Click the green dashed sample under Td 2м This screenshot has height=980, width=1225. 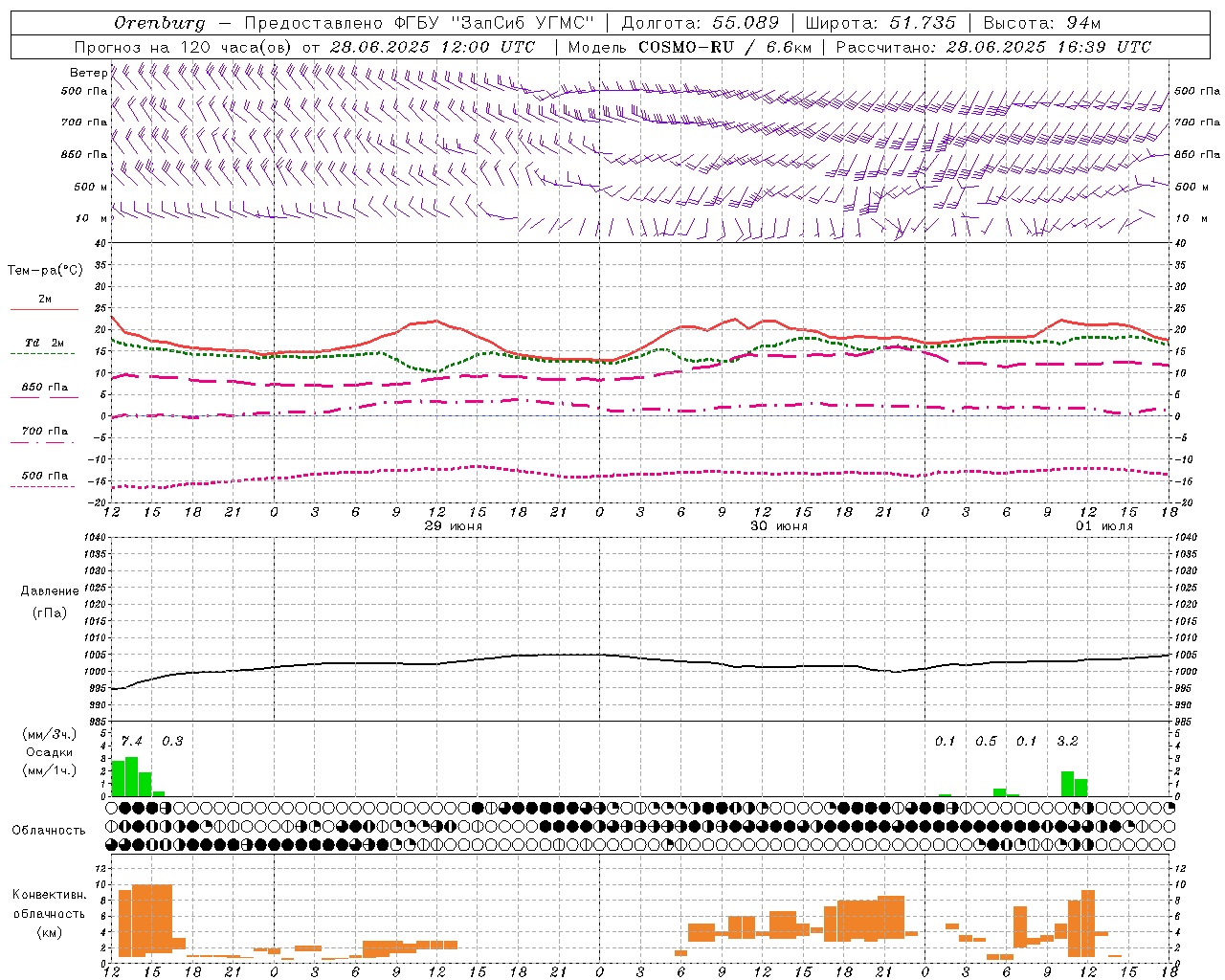pyautogui.click(x=42, y=353)
